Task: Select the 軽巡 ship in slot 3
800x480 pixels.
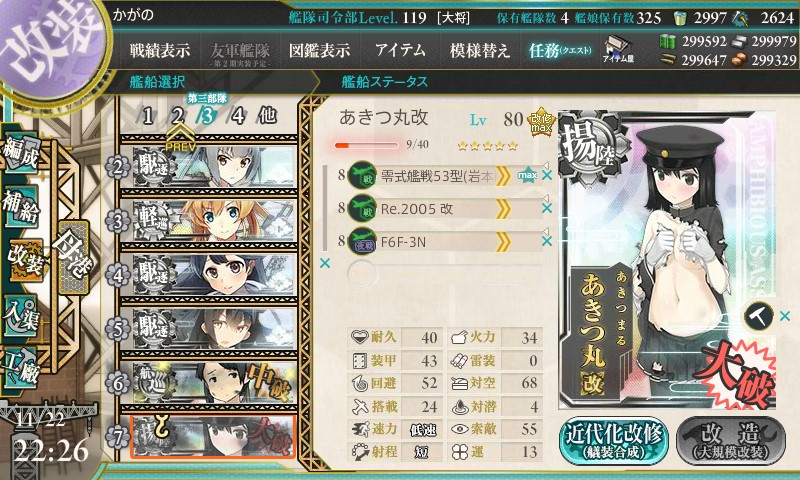Action: tap(209, 220)
